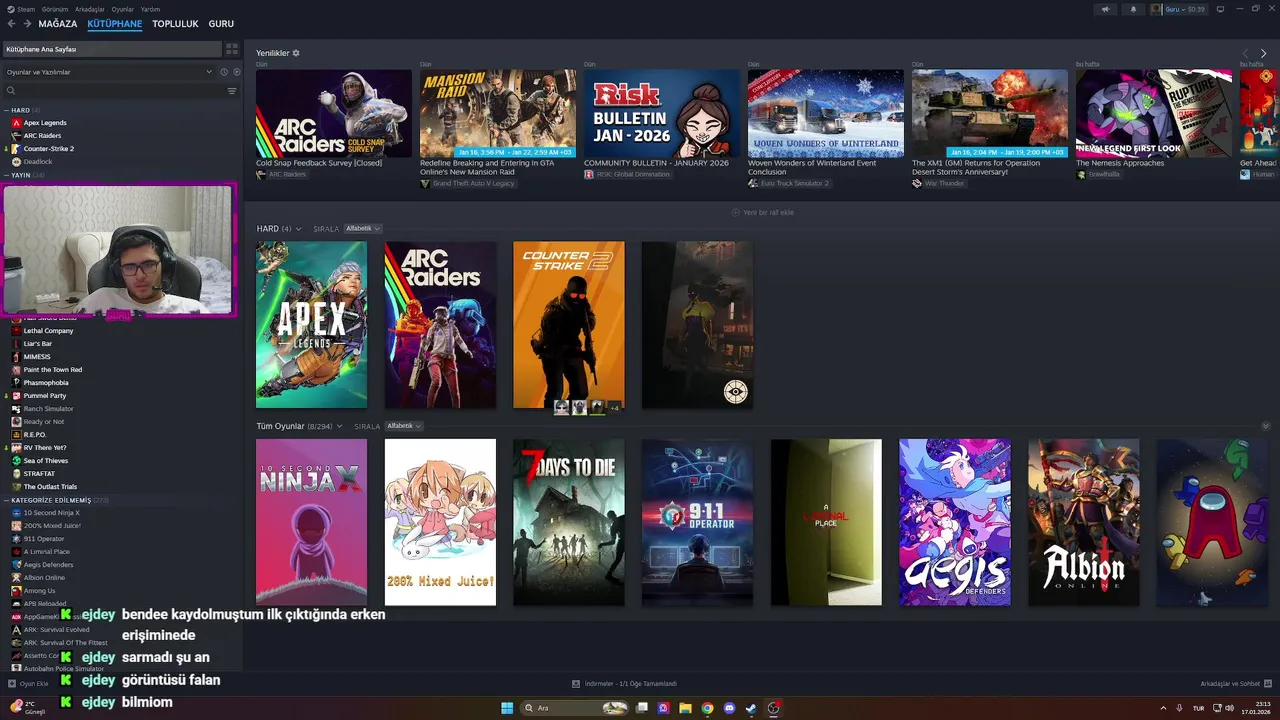Click Yeni bir raf ekle

click(x=762, y=212)
